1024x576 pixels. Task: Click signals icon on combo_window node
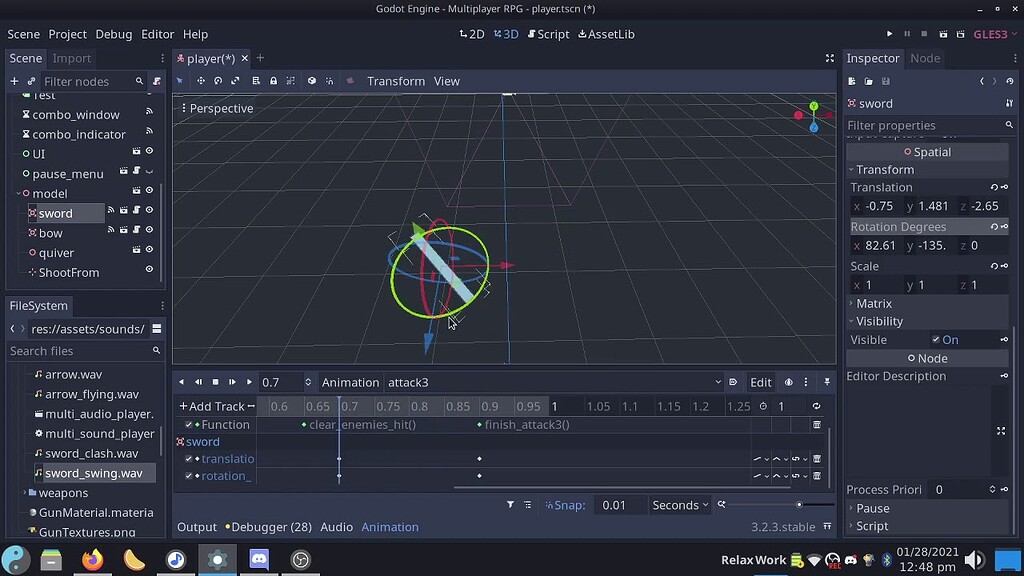(x=150, y=112)
